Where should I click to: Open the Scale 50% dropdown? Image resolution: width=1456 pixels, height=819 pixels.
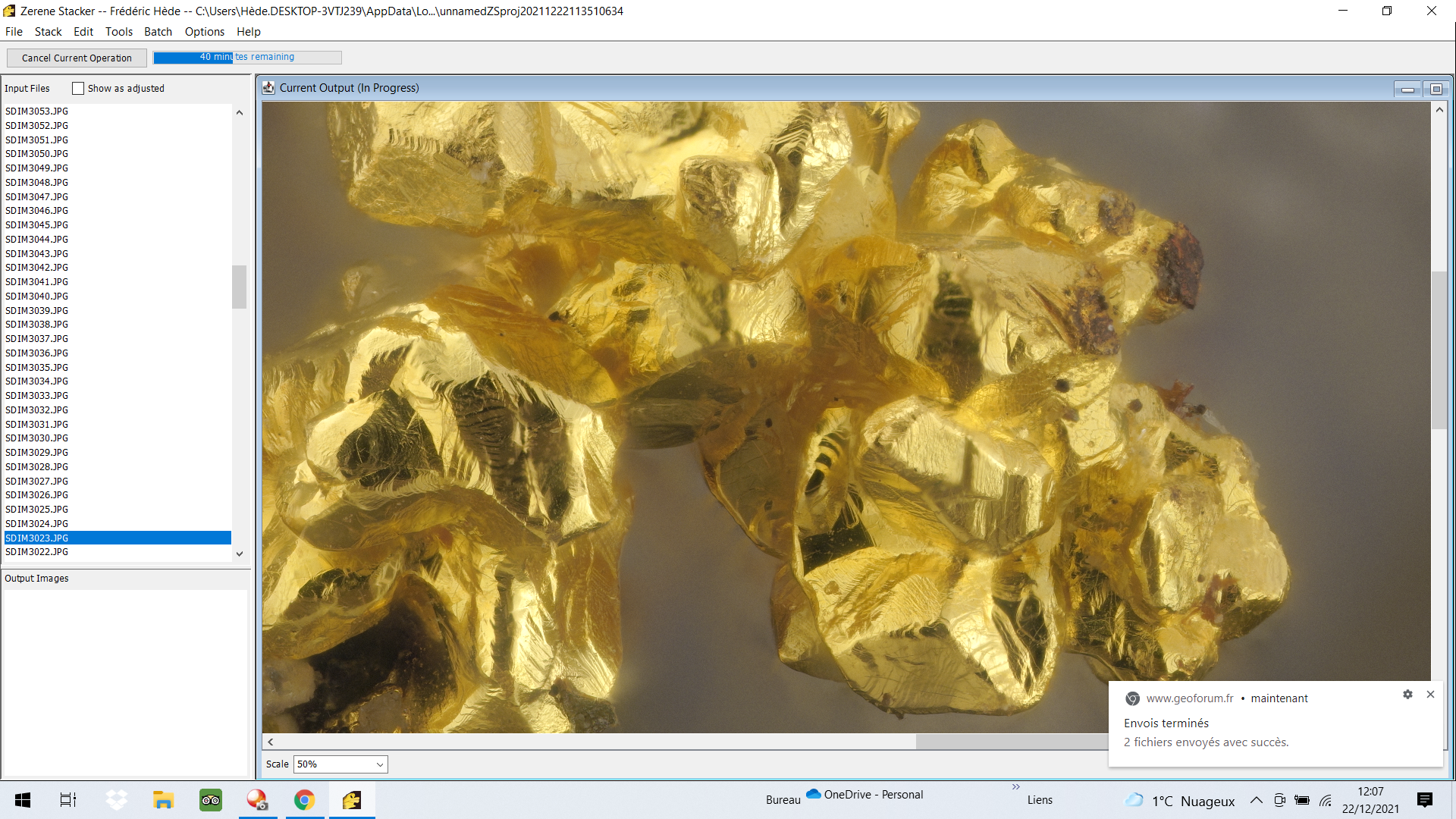[x=340, y=764]
